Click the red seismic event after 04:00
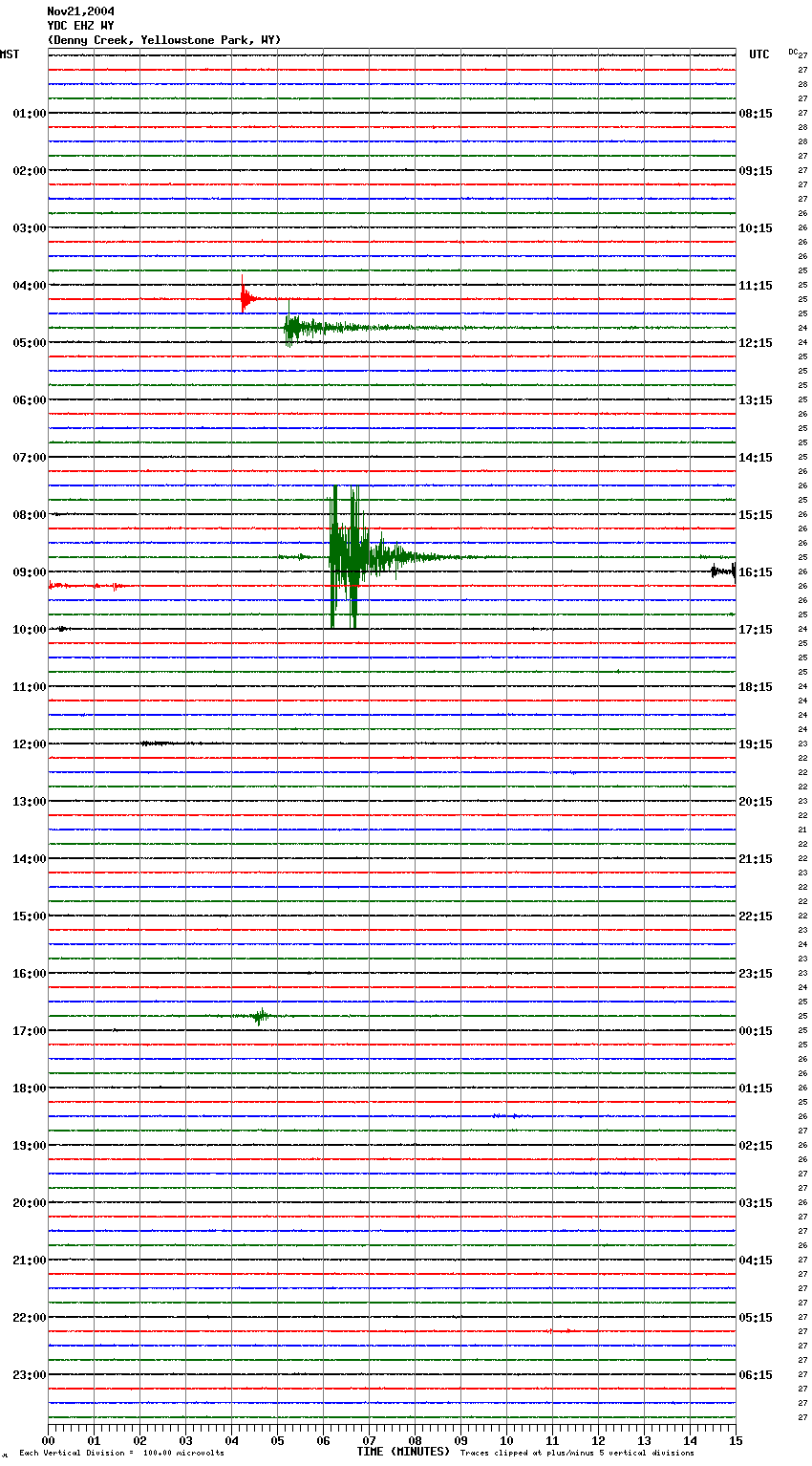Screen dimensions: 812x1466 (x=246, y=297)
